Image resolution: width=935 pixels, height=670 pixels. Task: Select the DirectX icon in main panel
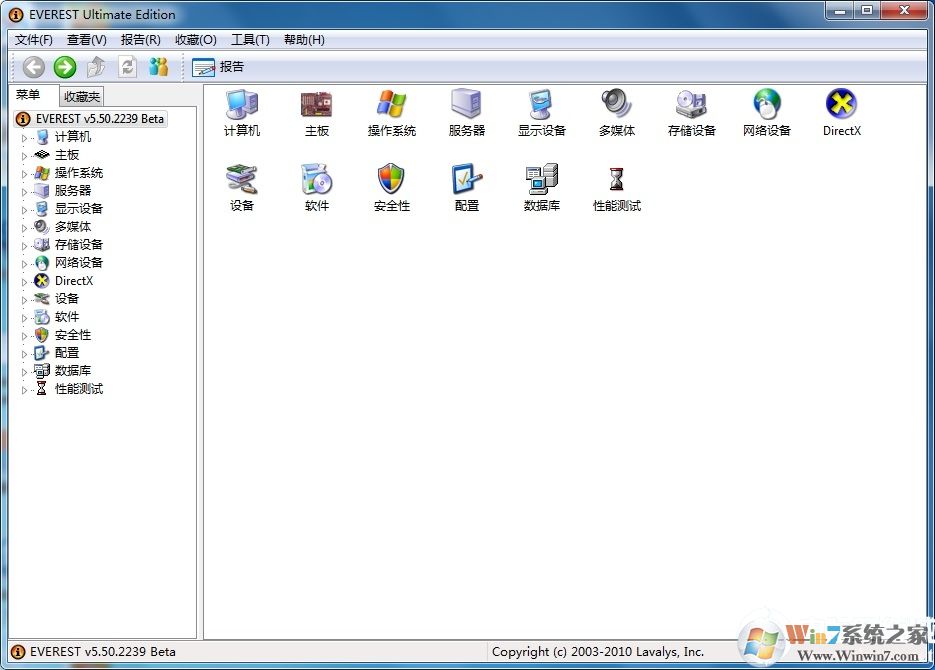pos(841,105)
